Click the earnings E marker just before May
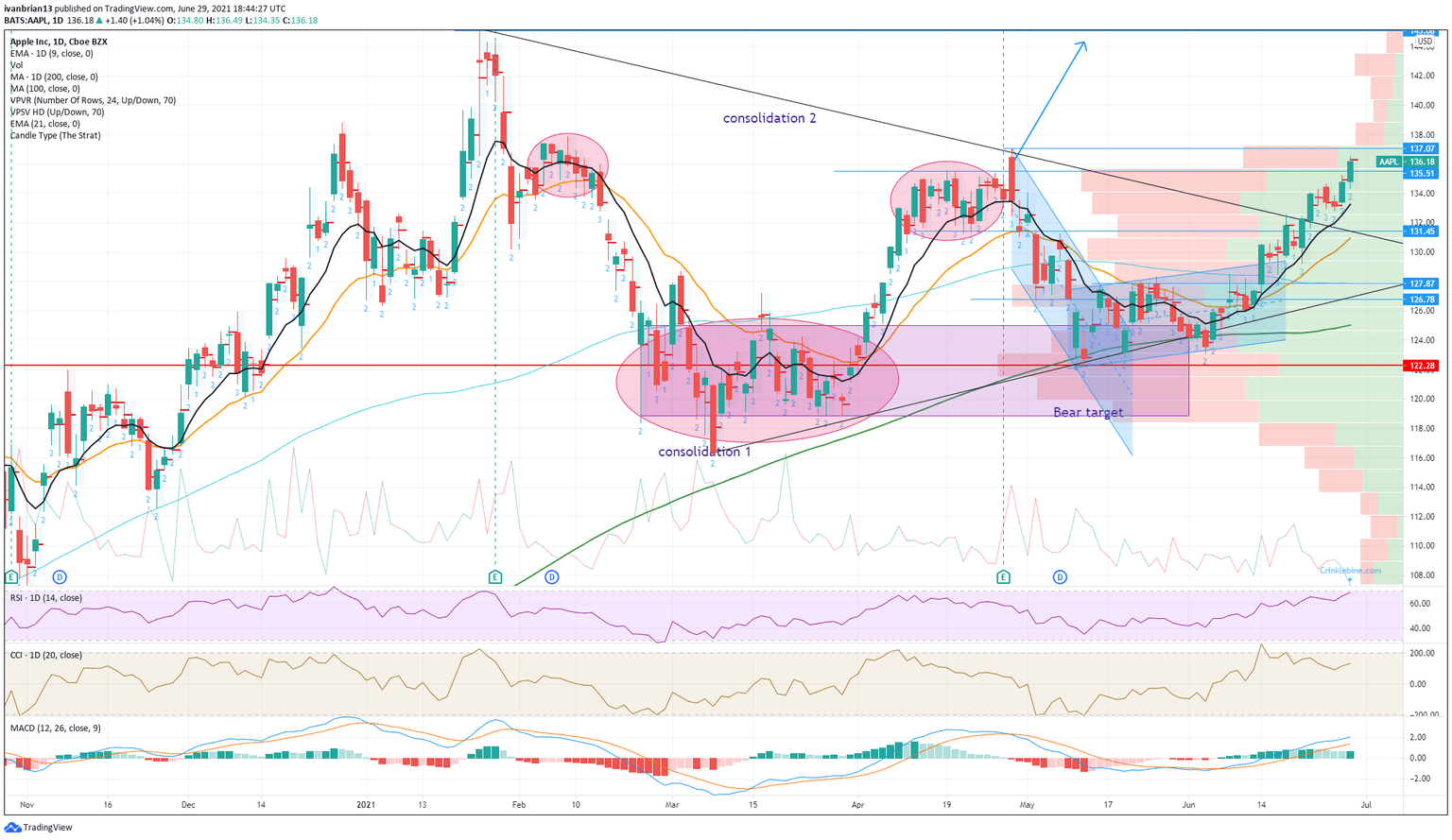Image resolution: width=1452 pixels, height=840 pixels. point(1003,576)
